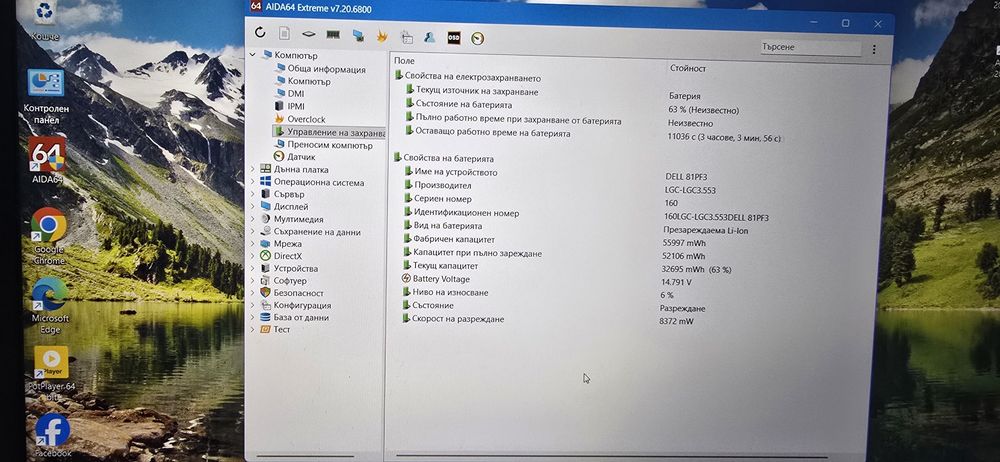Select the Капацитет при пълно зареждане row
The width and height of the screenshot is (1000, 462).
[x=477, y=253]
